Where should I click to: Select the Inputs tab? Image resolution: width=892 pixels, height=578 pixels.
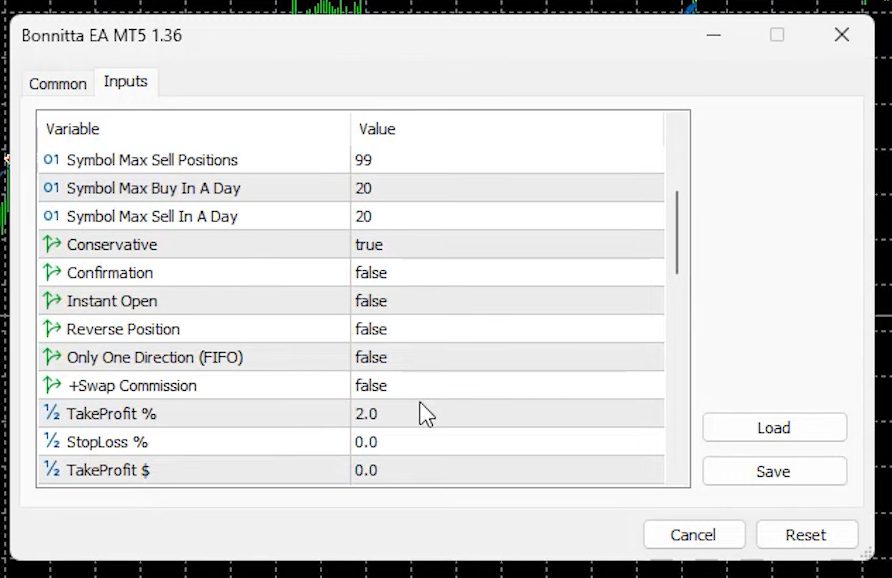[x=126, y=82]
